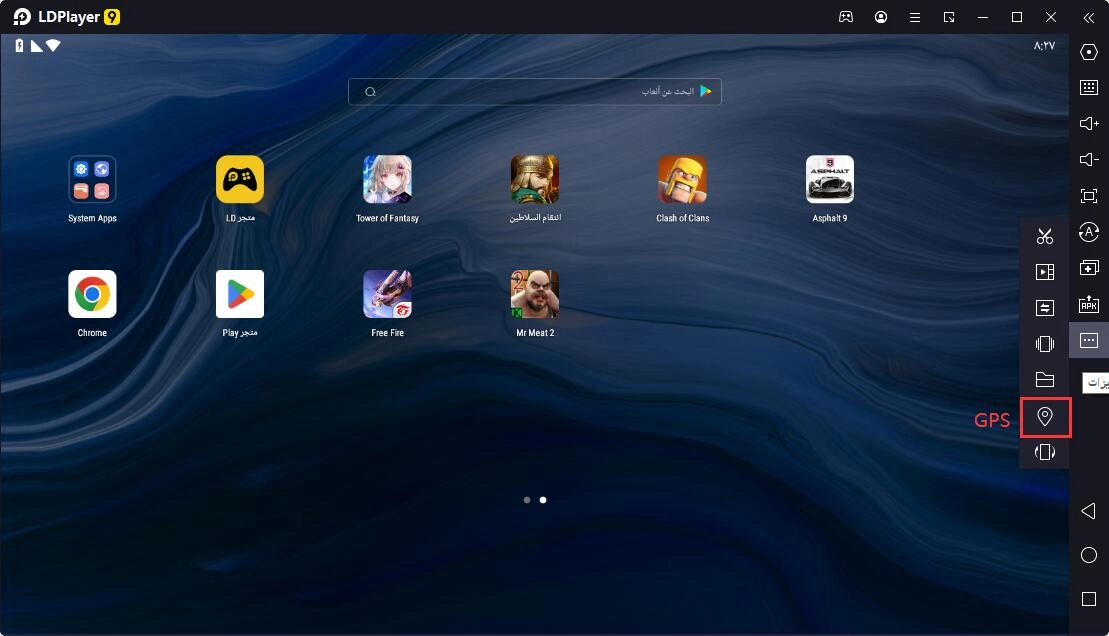Open the video recorder tool

(1045, 272)
